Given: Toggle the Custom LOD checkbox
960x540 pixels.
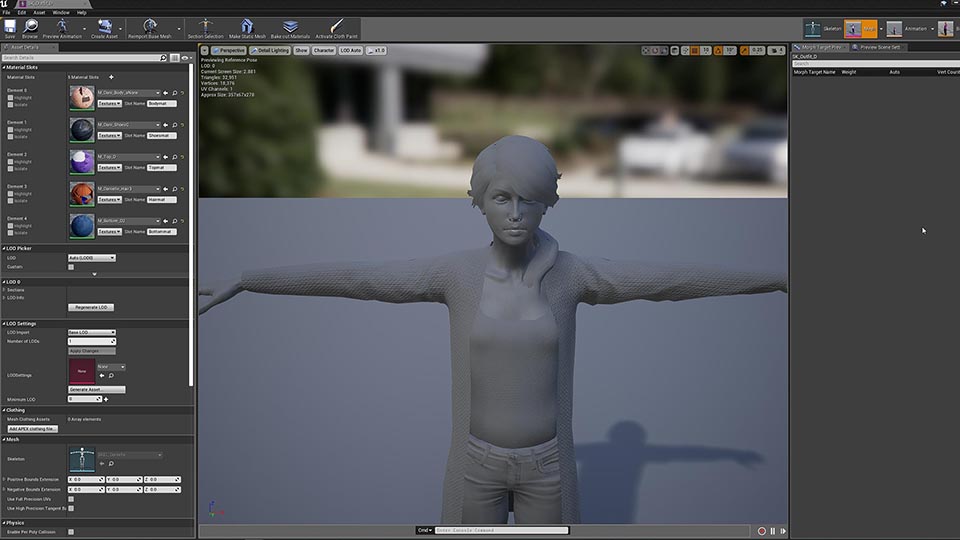Looking at the screenshot, I should (x=71, y=267).
